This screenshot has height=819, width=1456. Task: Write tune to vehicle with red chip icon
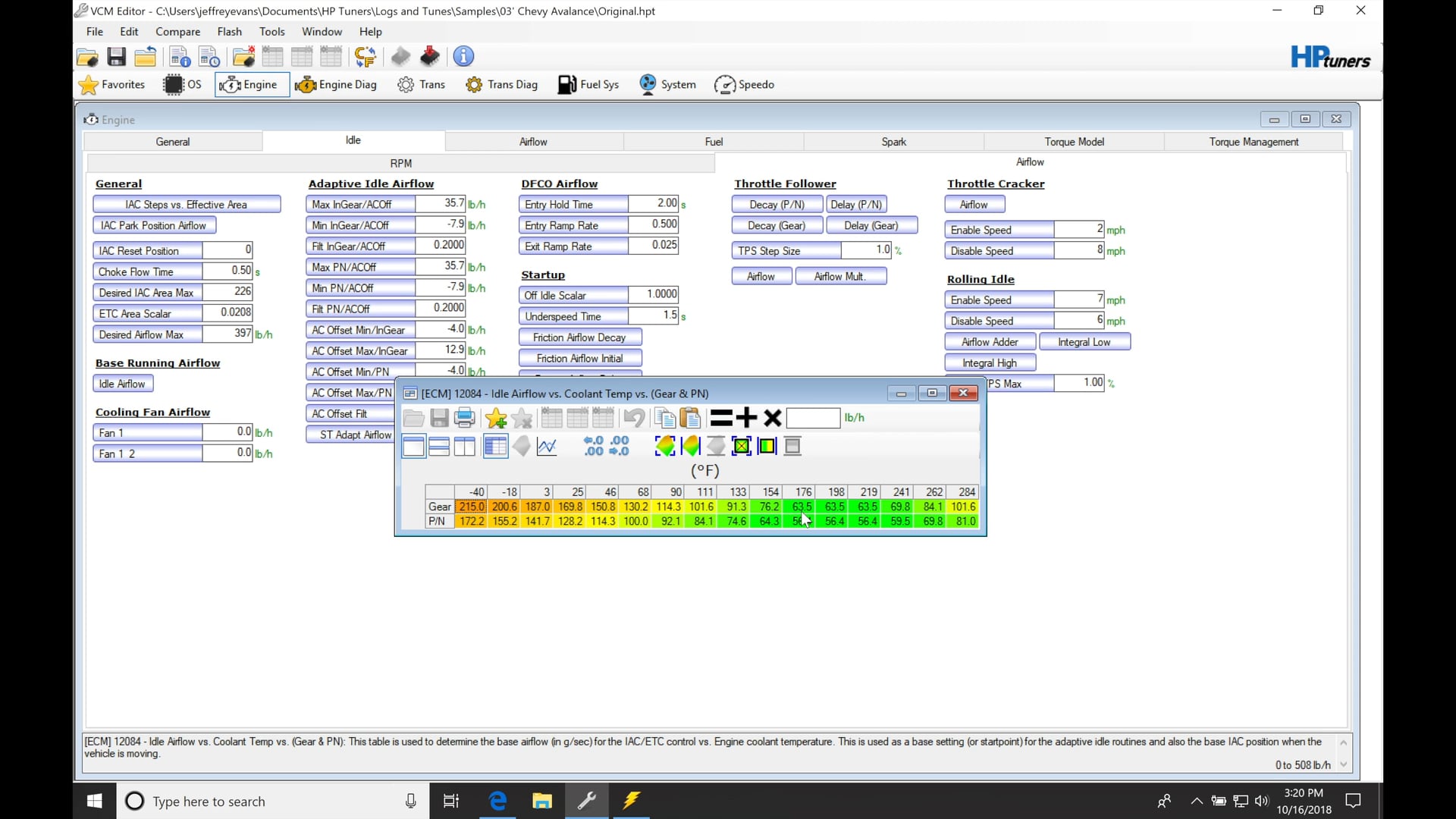click(429, 56)
